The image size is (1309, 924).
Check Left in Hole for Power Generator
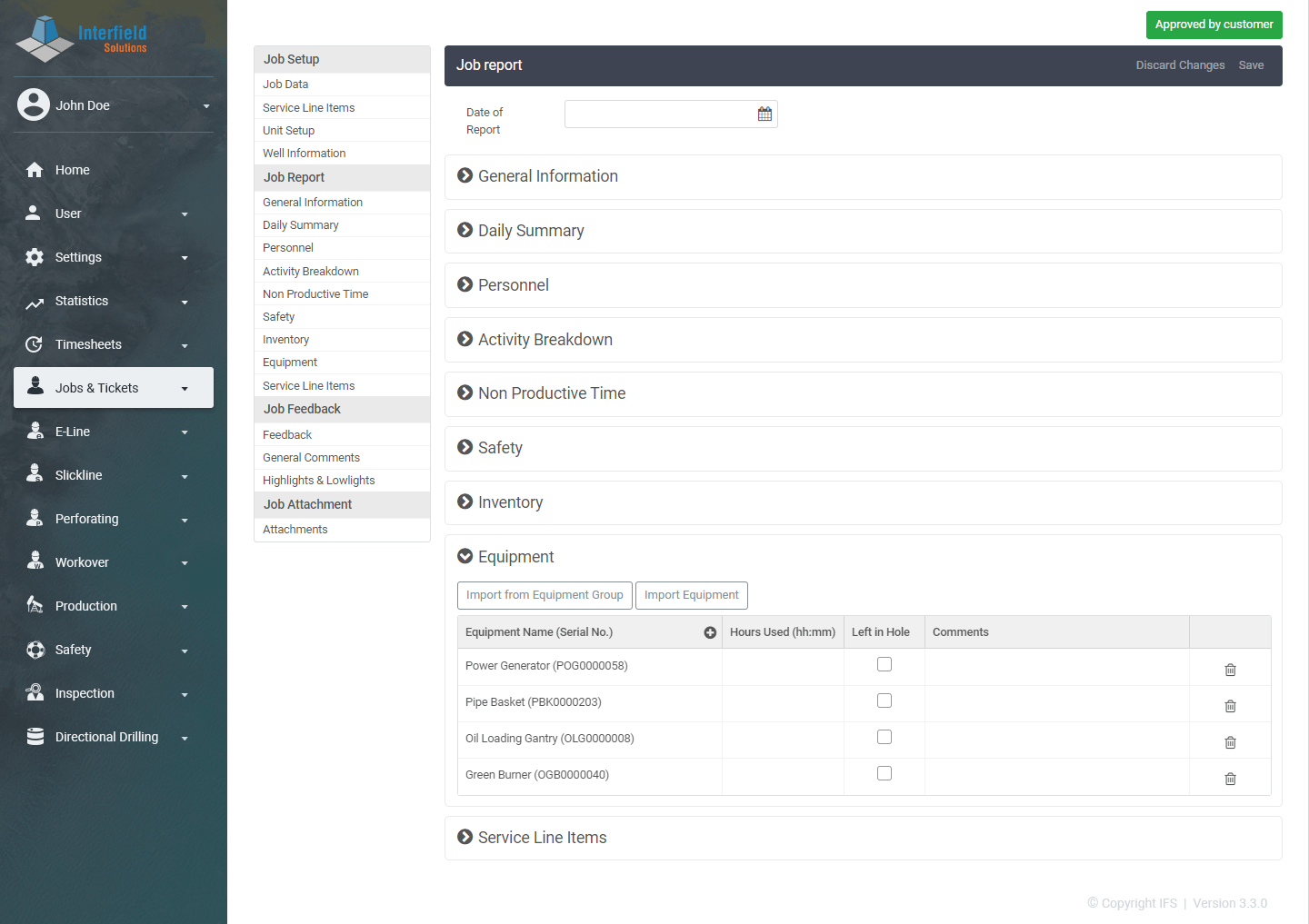(x=884, y=664)
